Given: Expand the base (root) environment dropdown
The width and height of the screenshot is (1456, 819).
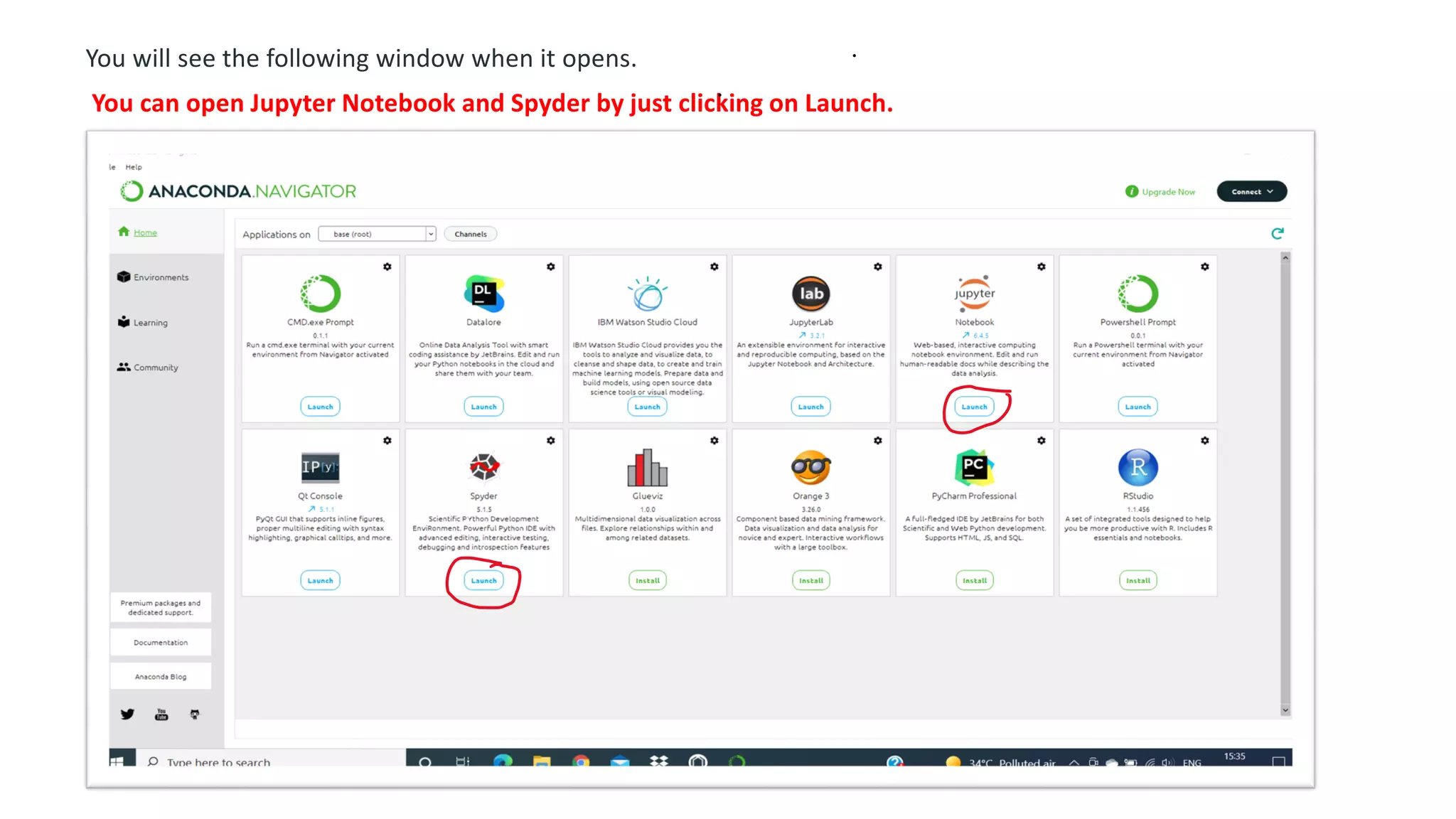Looking at the screenshot, I should click(377, 234).
